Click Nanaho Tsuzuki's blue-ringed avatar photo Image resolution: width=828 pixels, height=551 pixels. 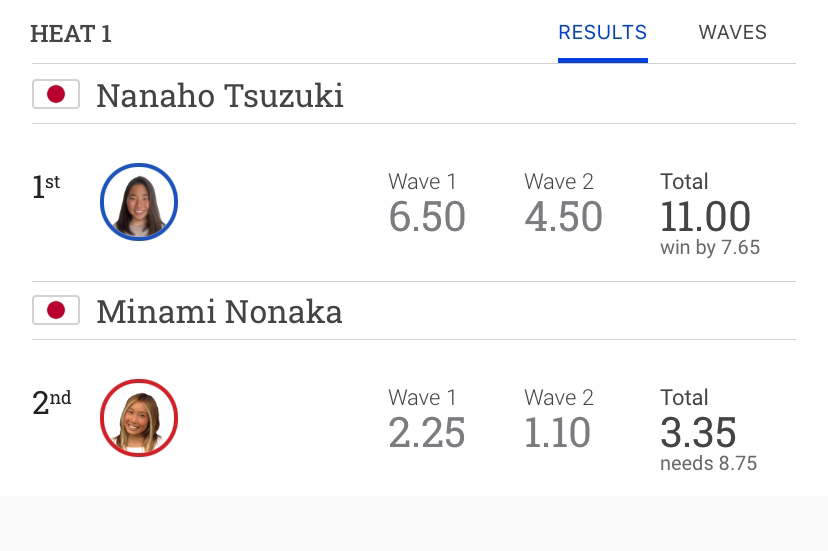139,202
